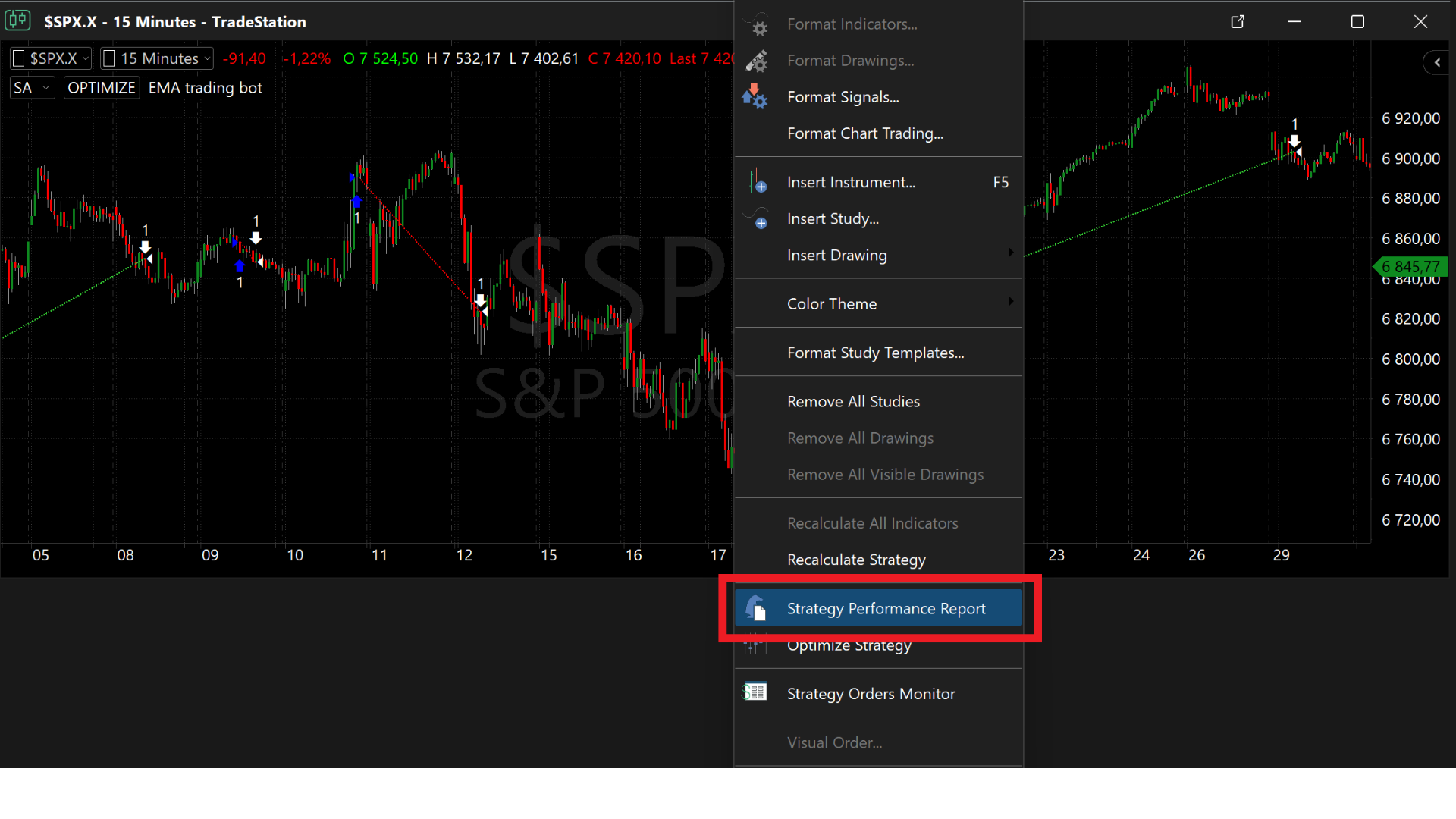Collapse the side panel arrow button

[1437, 62]
